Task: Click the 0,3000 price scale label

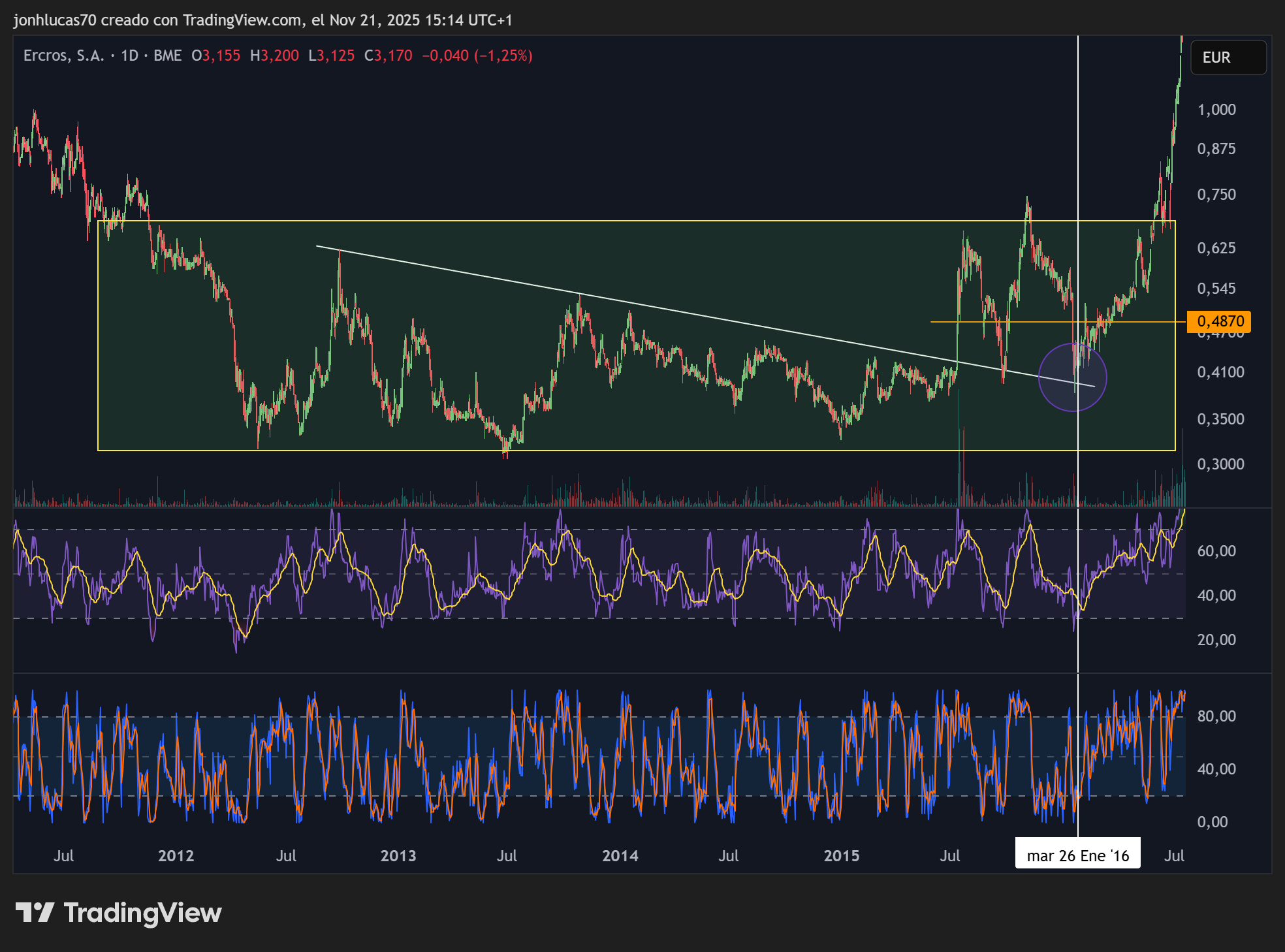Action: point(1220,464)
